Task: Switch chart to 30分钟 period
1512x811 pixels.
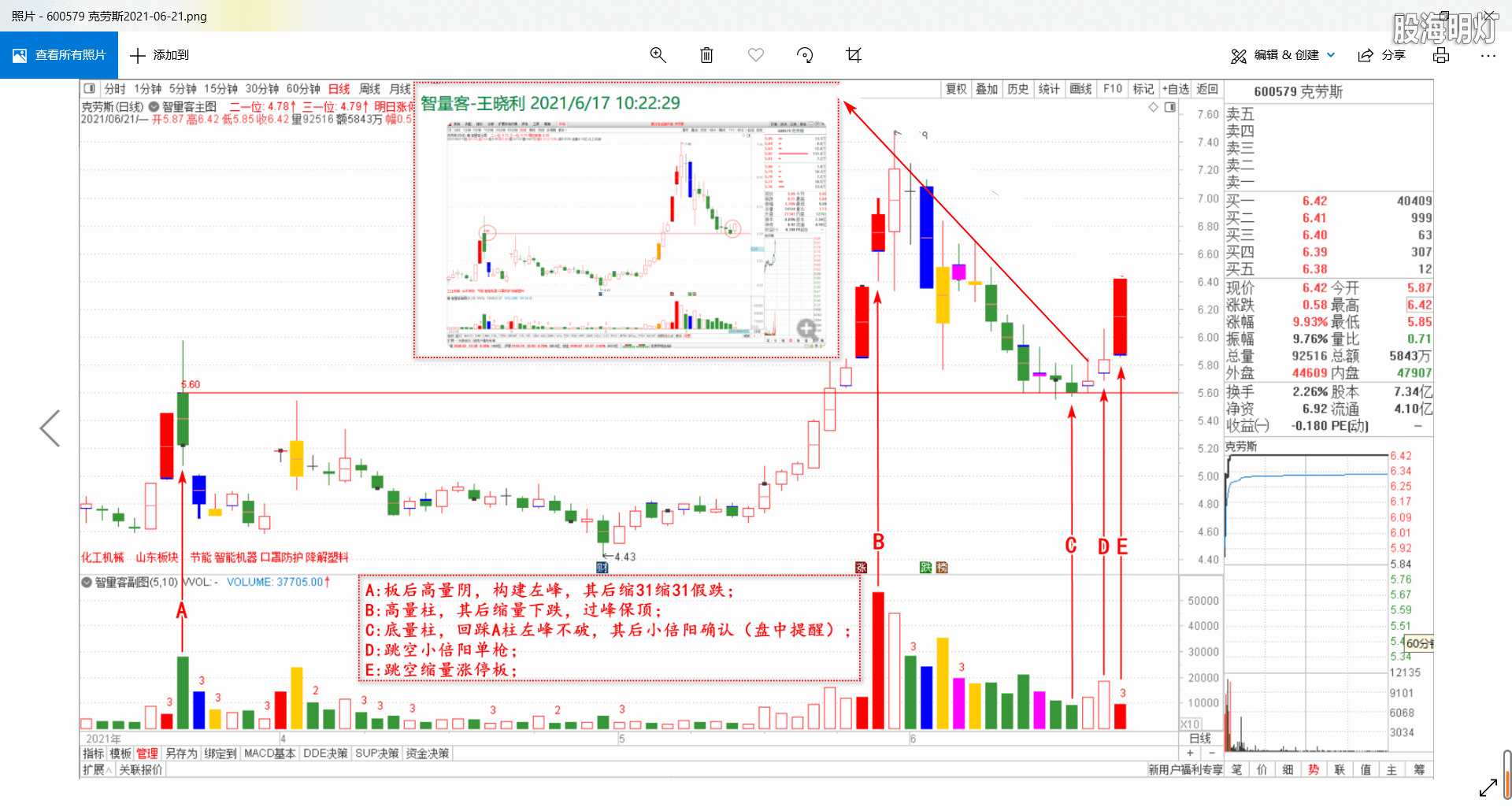Action: tap(261, 89)
